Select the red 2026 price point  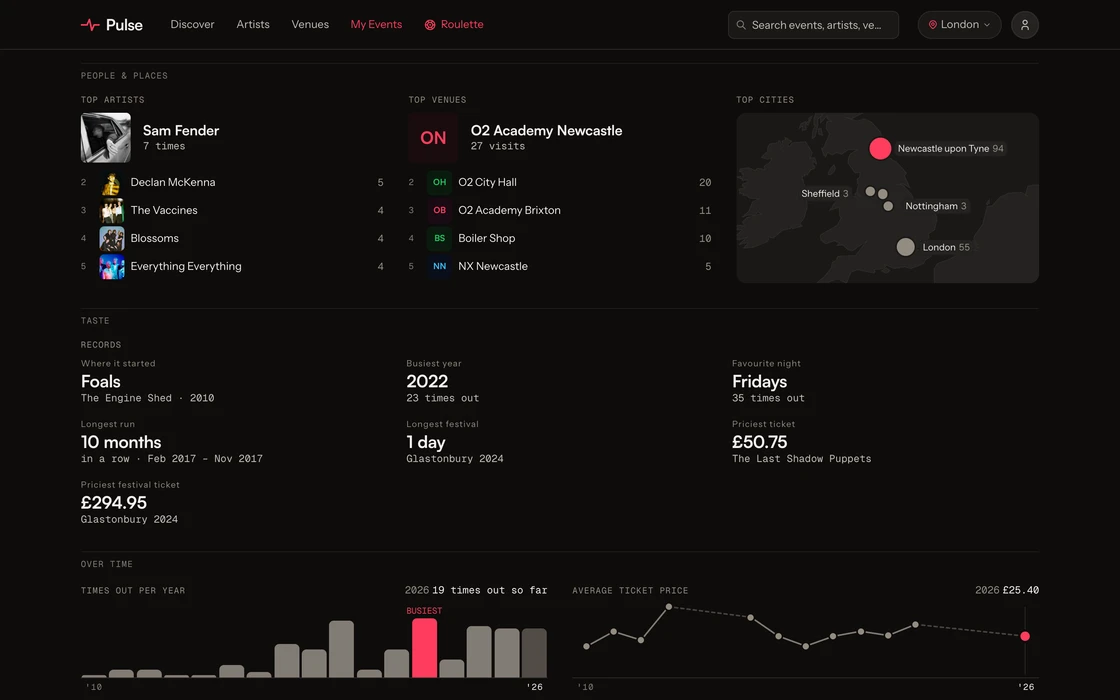click(x=1025, y=636)
